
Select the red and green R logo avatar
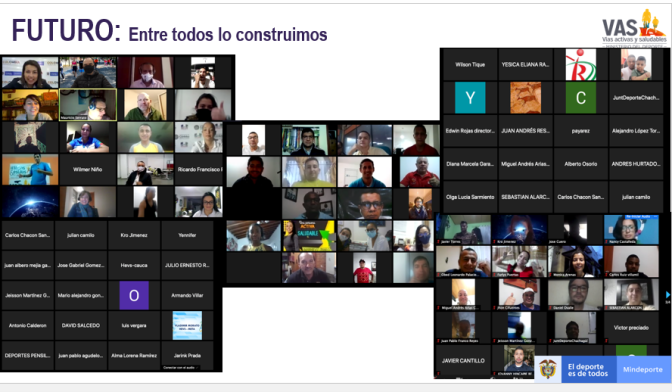click(x=581, y=65)
